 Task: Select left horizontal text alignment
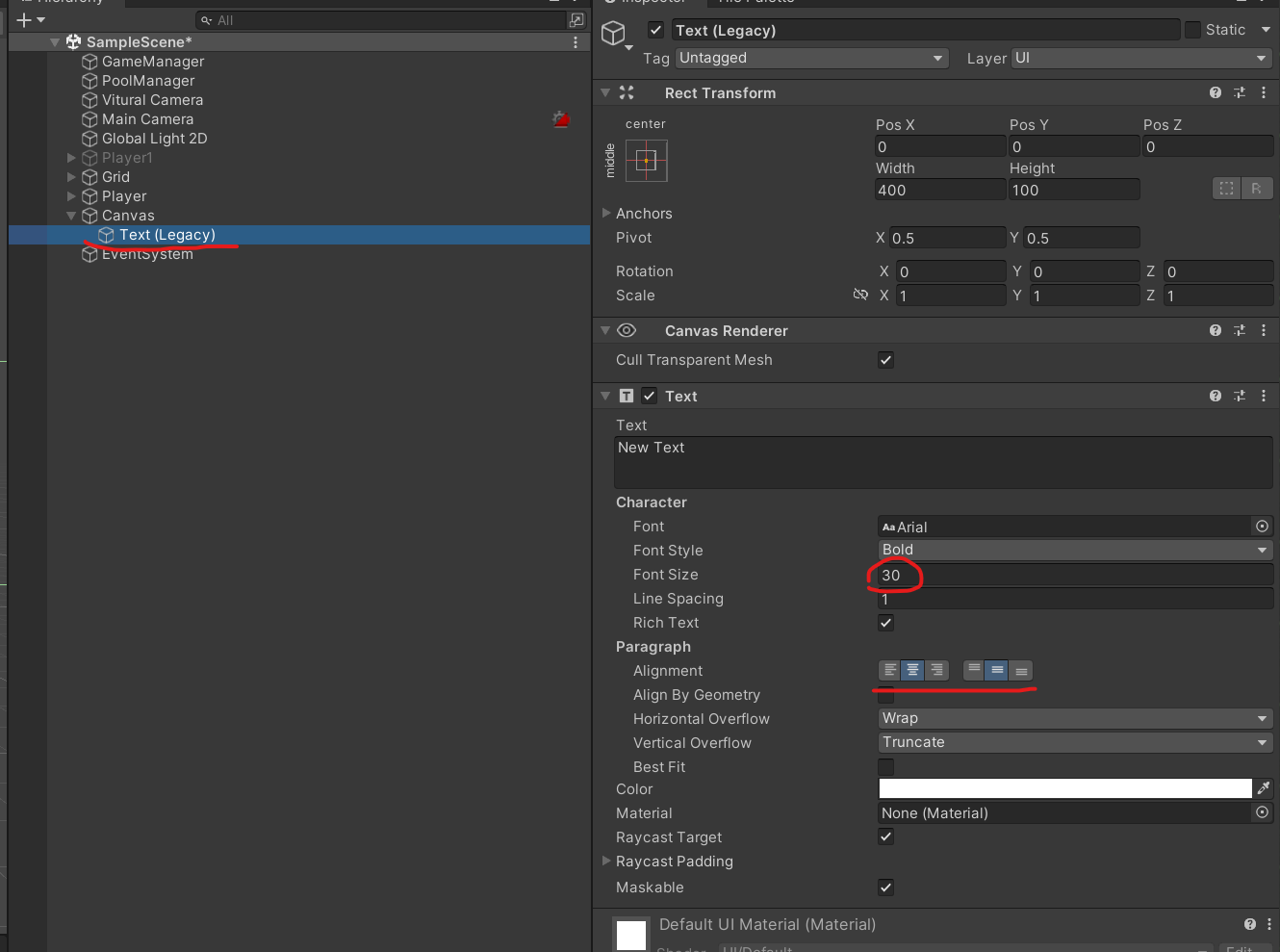coord(890,670)
